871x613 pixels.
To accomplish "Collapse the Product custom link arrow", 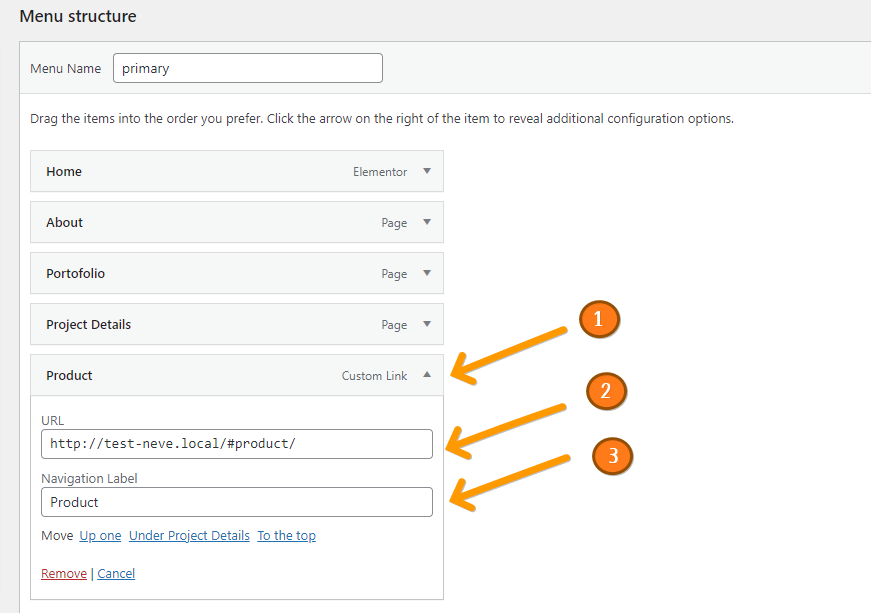I will click(427, 375).
